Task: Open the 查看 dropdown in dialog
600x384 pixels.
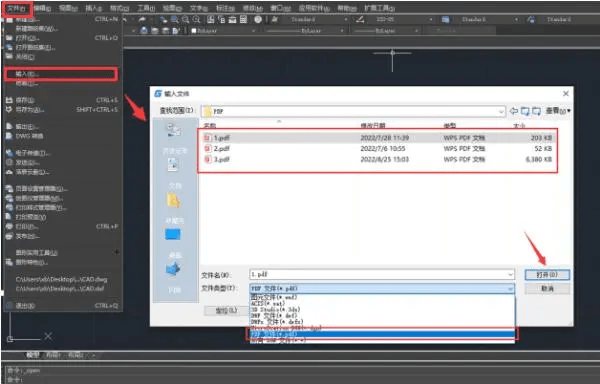Action: pyautogui.click(x=558, y=111)
